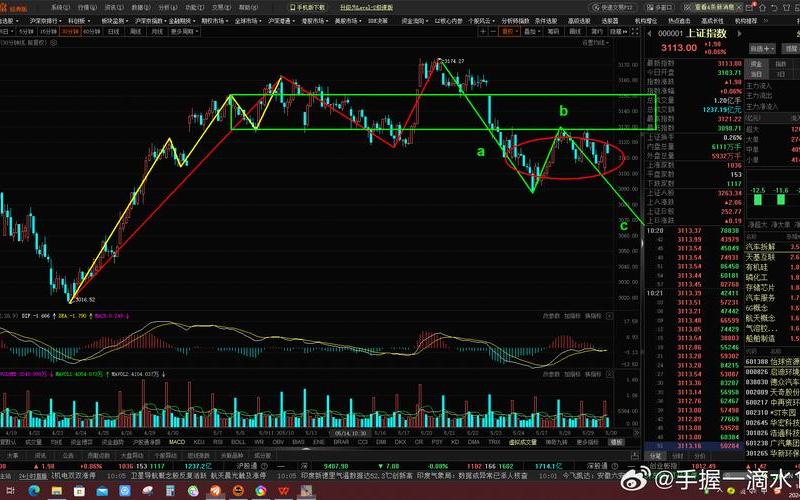
Task: Open quick trade F12 button
Action: (614, 7)
